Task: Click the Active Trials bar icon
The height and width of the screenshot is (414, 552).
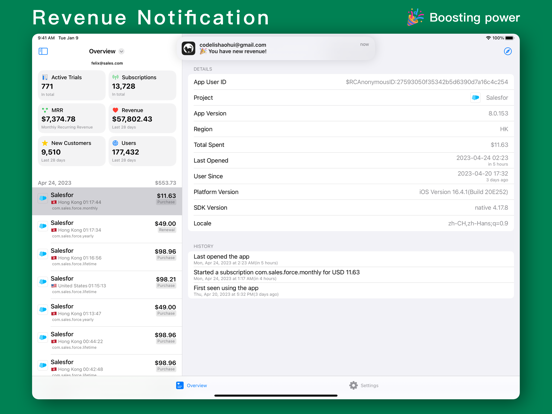Action: coord(45,77)
